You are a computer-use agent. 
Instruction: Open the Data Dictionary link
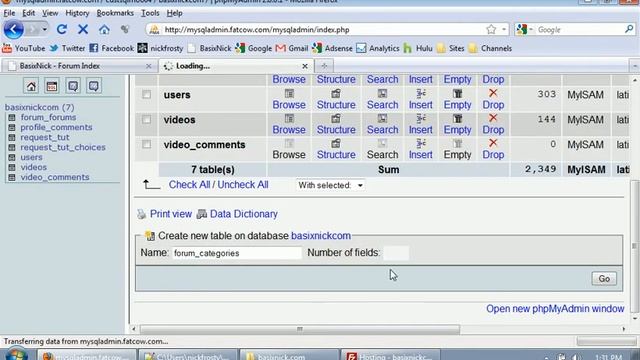tap(244, 214)
